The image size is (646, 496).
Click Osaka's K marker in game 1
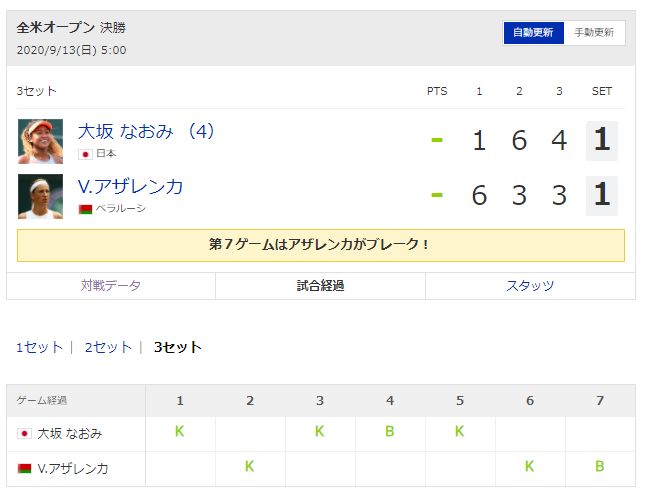pyautogui.click(x=180, y=431)
